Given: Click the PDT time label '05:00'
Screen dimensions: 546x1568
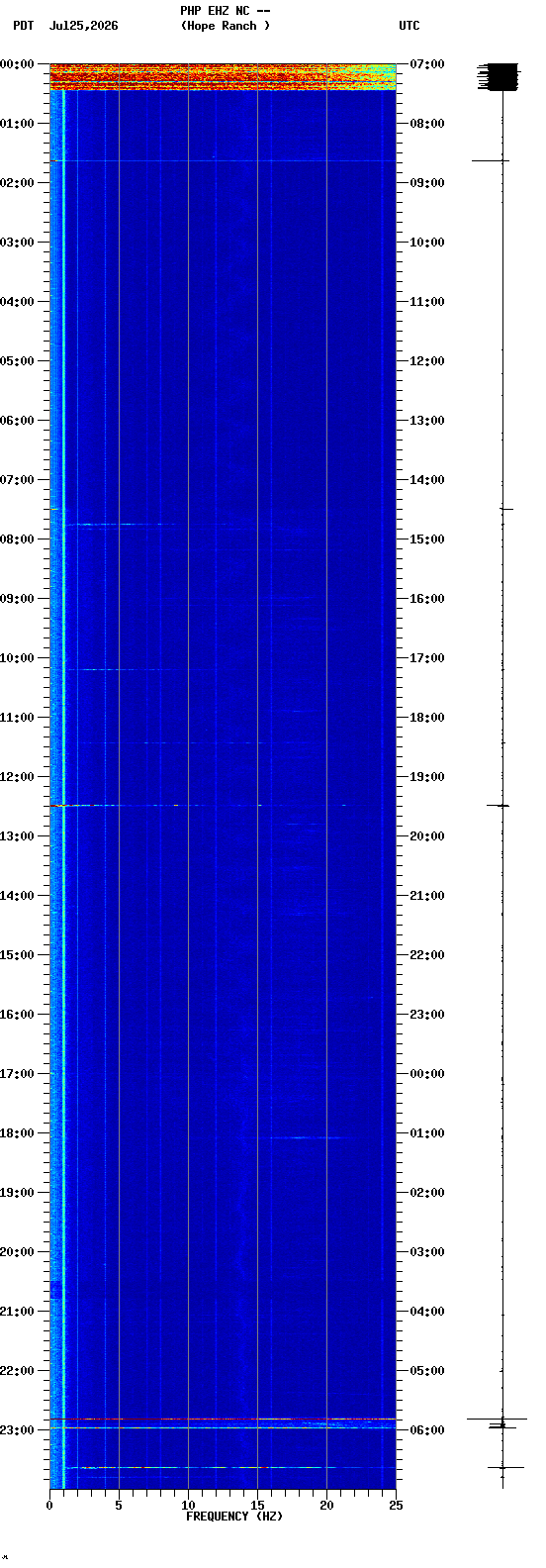Looking at the screenshot, I should click(x=17, y=361).
